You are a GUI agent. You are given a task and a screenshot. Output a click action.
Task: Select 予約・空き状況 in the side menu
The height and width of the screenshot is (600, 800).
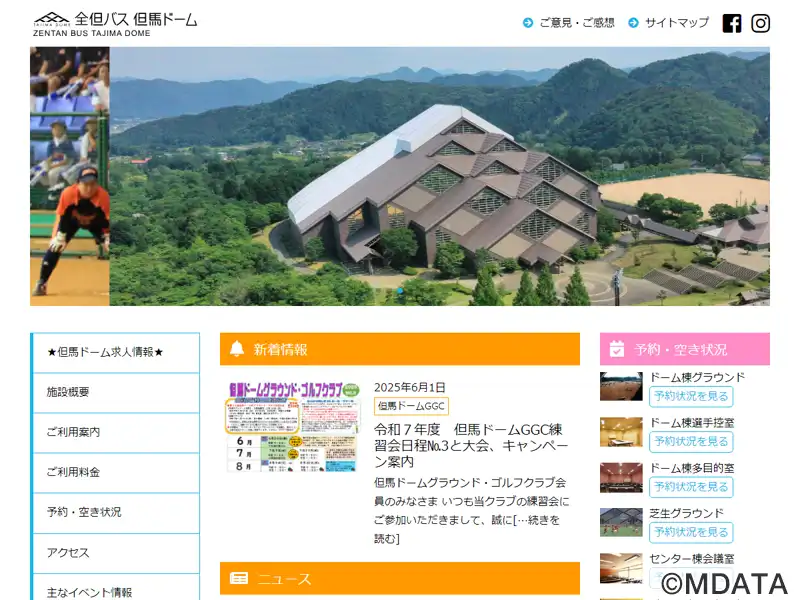(x=116, y=513)
